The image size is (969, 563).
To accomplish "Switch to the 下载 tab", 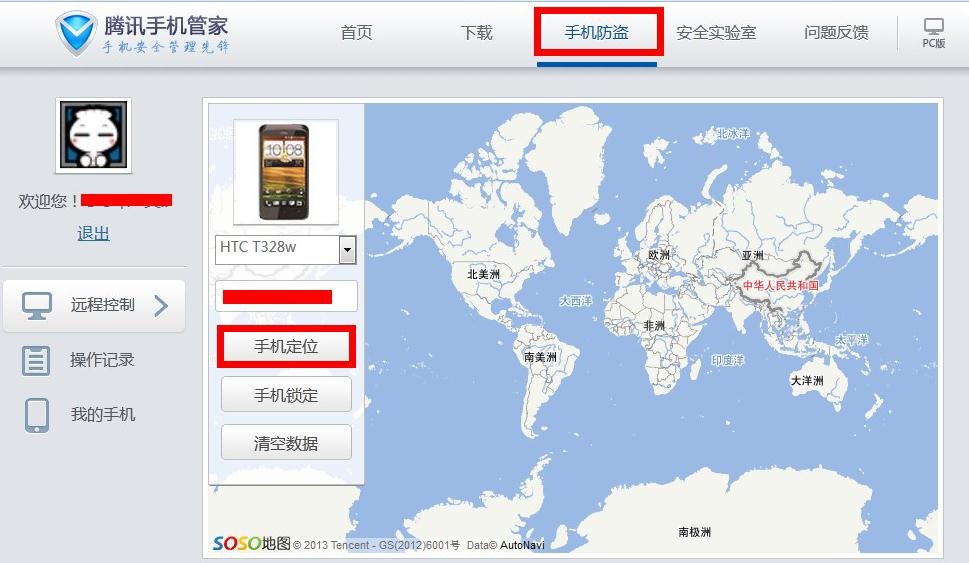I will click(x=477, y=33).
